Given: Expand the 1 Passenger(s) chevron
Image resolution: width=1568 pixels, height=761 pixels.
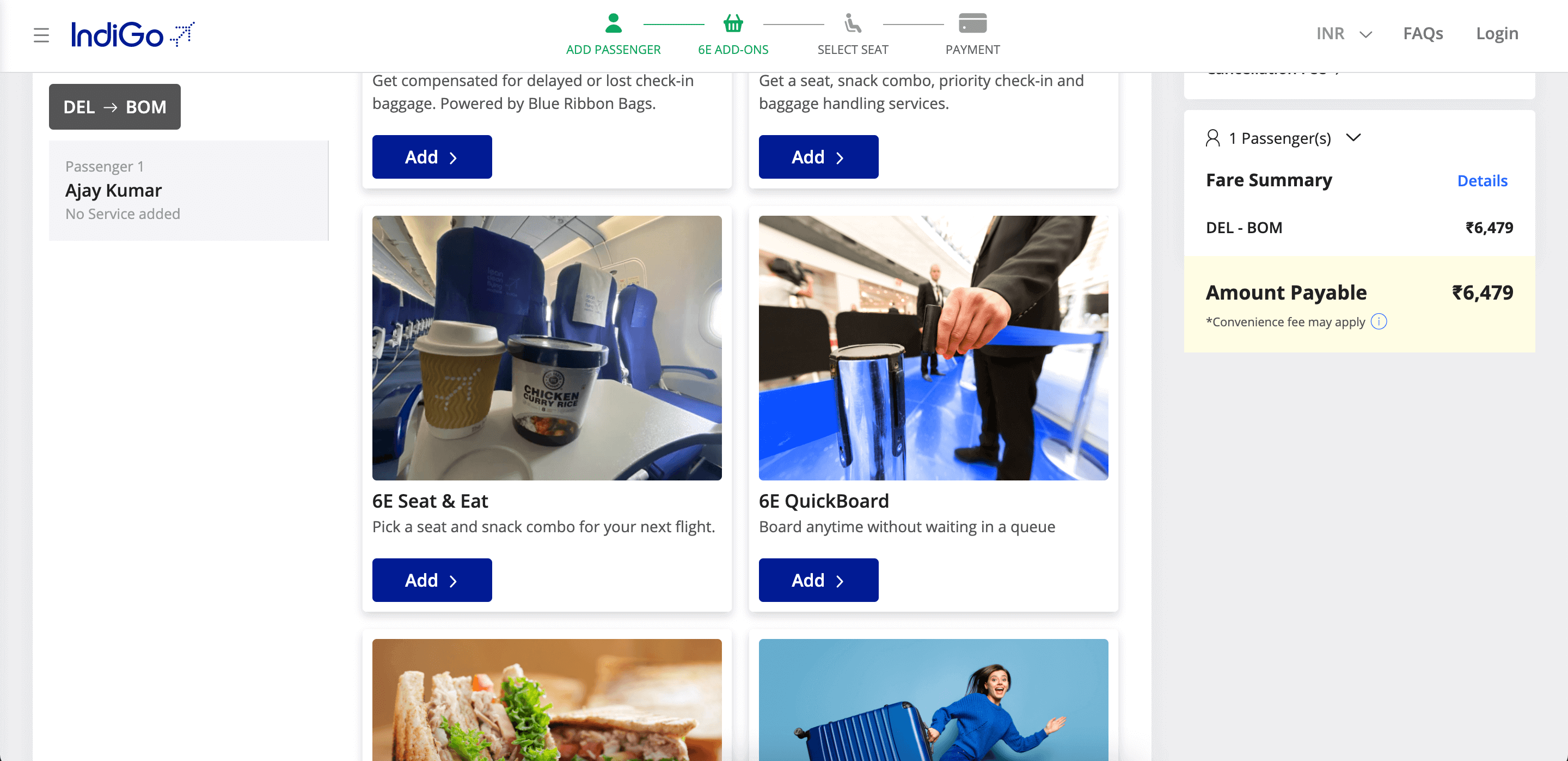Looking at the screenshot, I should click(1352, 138).
